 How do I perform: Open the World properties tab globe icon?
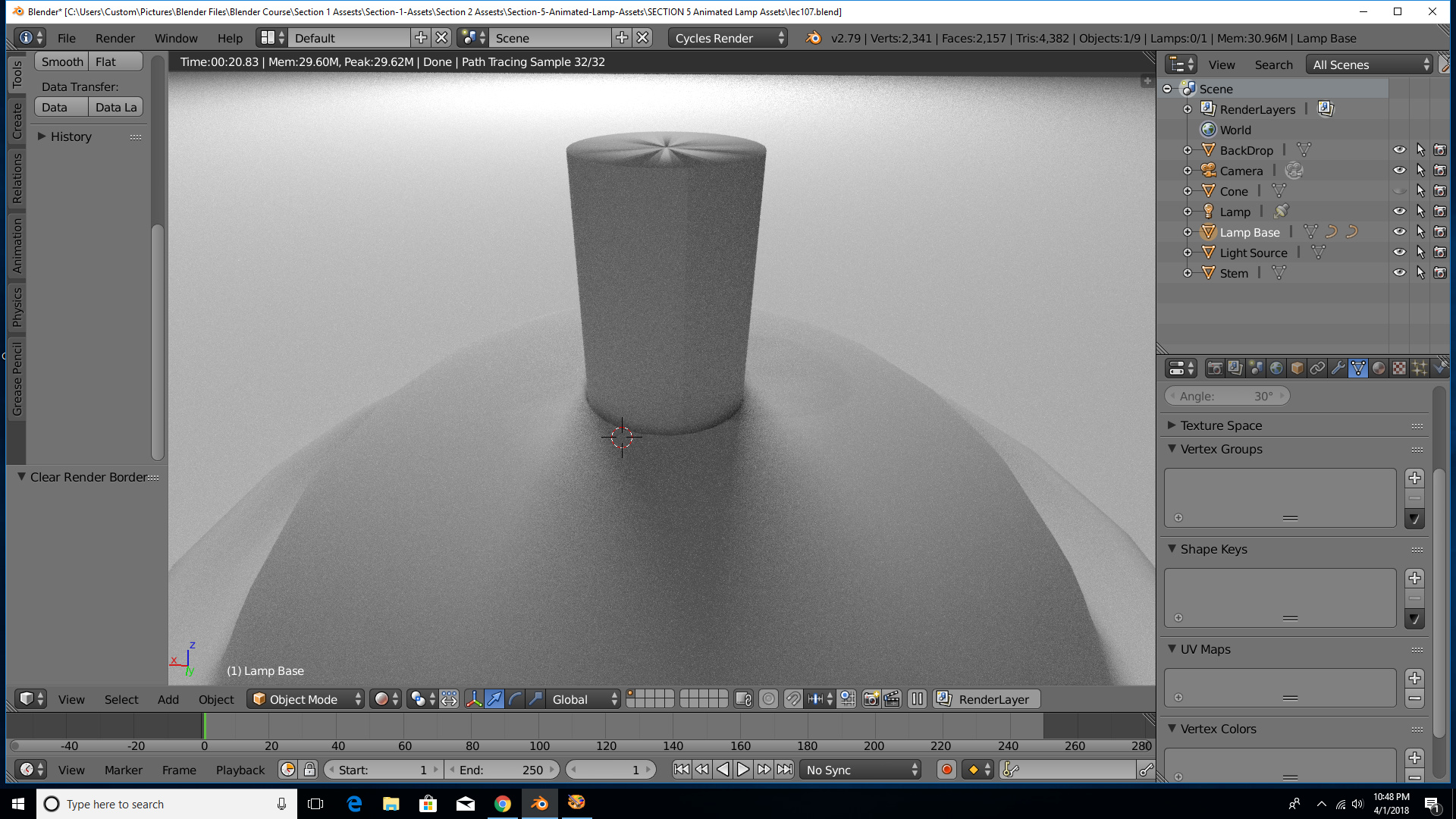pyautogui.click(x=1276, y=369)
